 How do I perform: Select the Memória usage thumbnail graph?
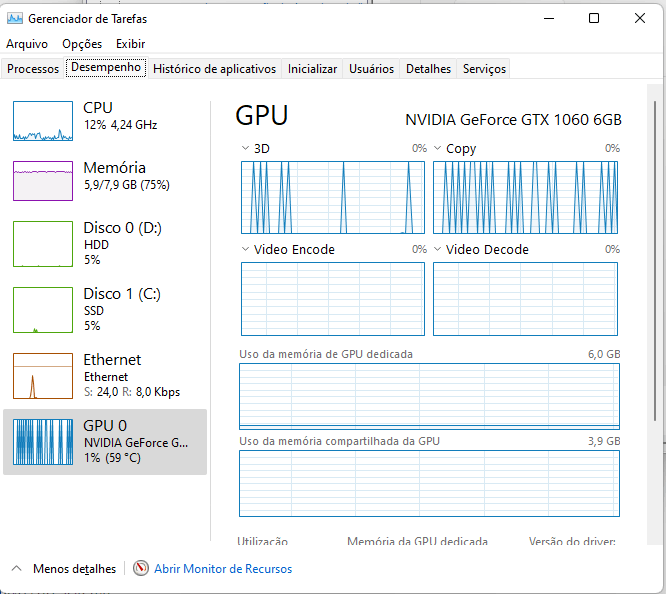(43, 181)
